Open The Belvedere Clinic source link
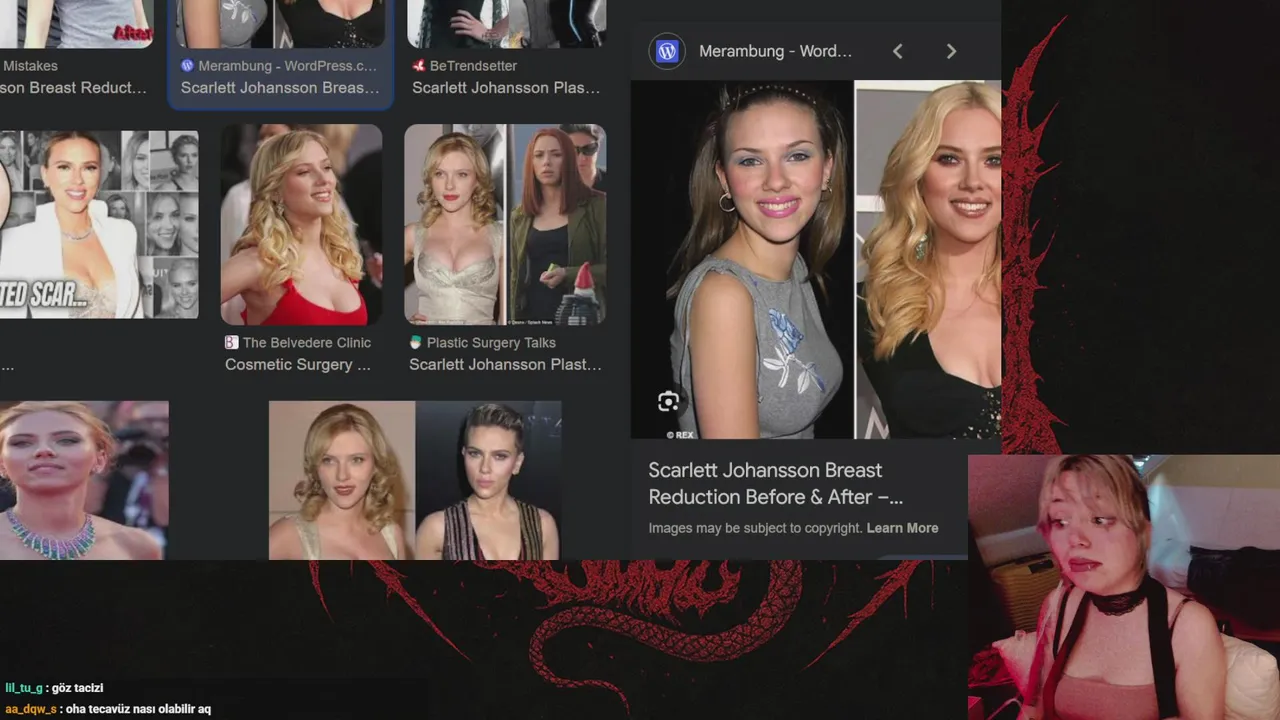This screenshot has width=1280, height=720. click(x=307, y=343)
